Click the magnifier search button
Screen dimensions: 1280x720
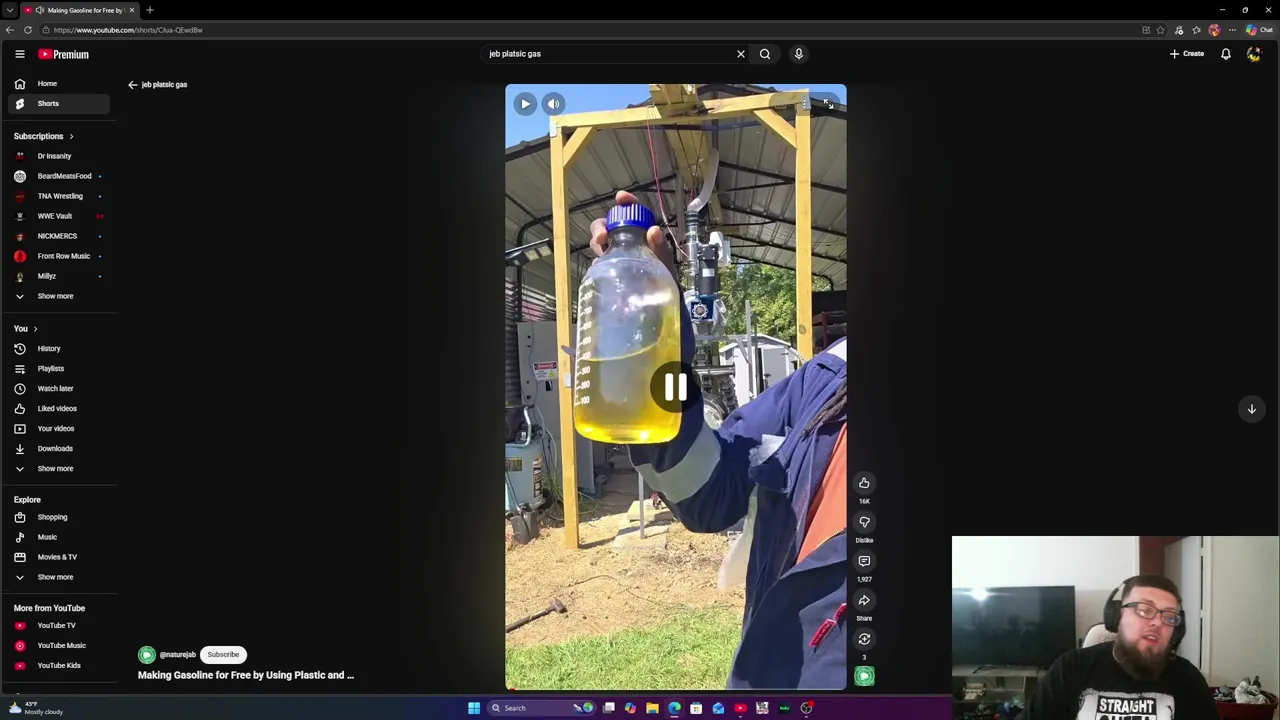tap(765, 54)
